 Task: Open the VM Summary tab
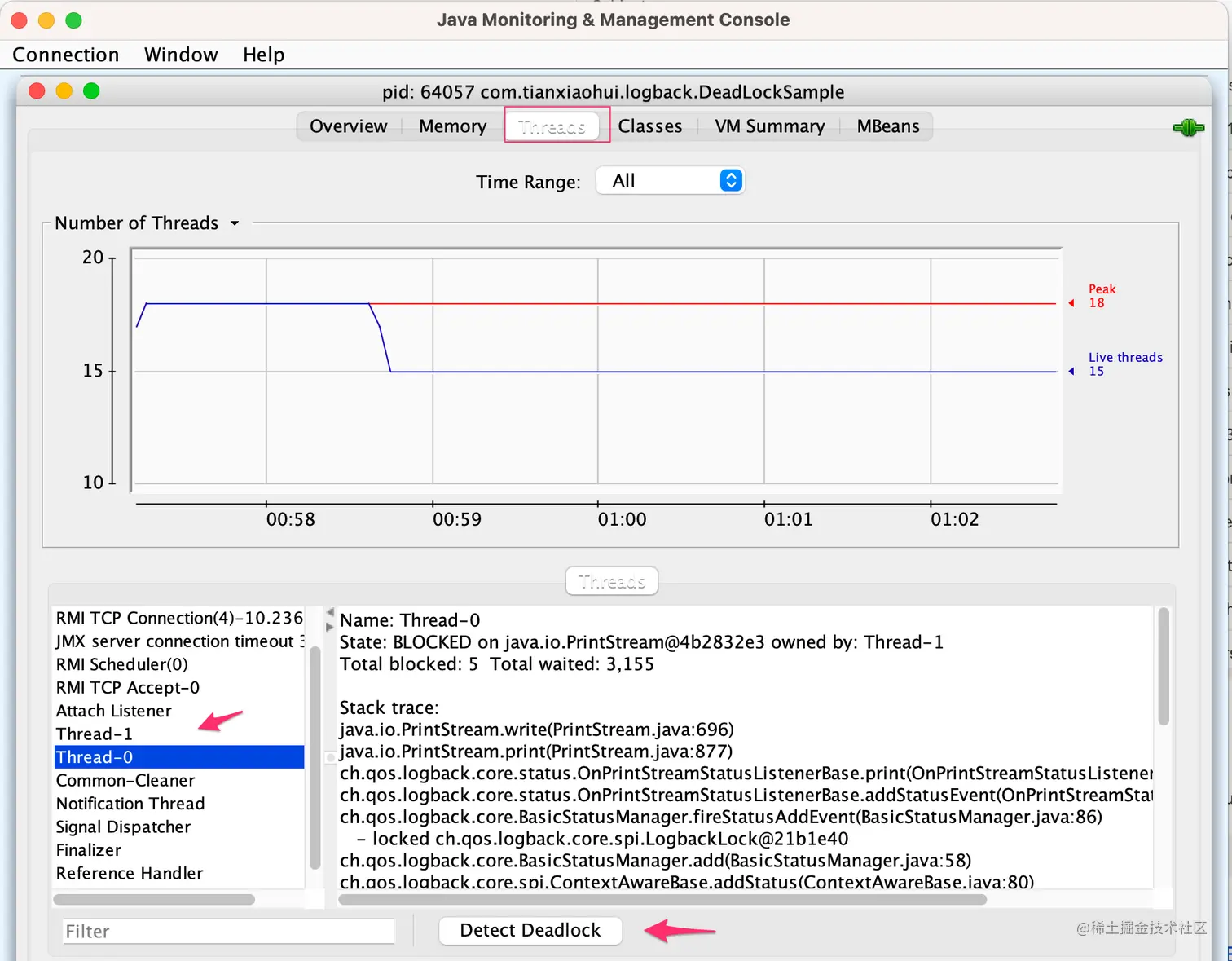pos(770,126)
